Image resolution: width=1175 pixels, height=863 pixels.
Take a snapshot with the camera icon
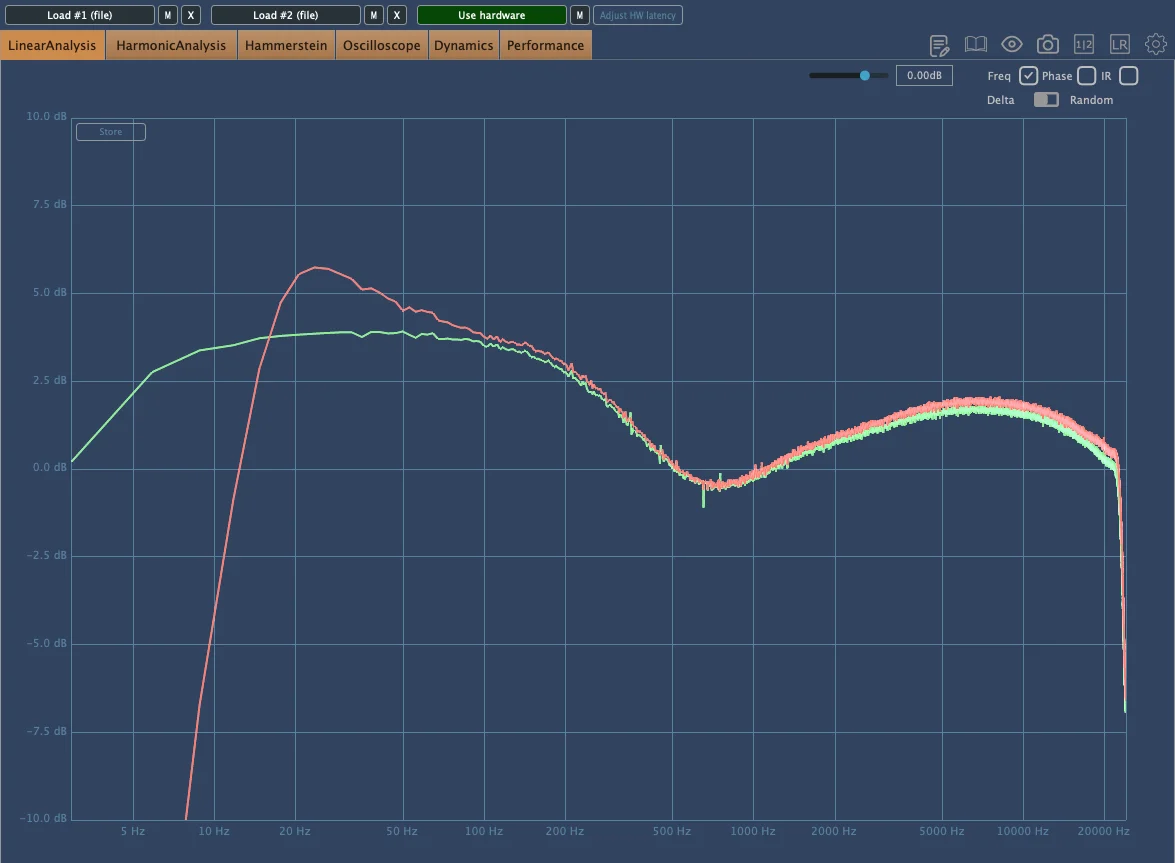(1047, 44)
